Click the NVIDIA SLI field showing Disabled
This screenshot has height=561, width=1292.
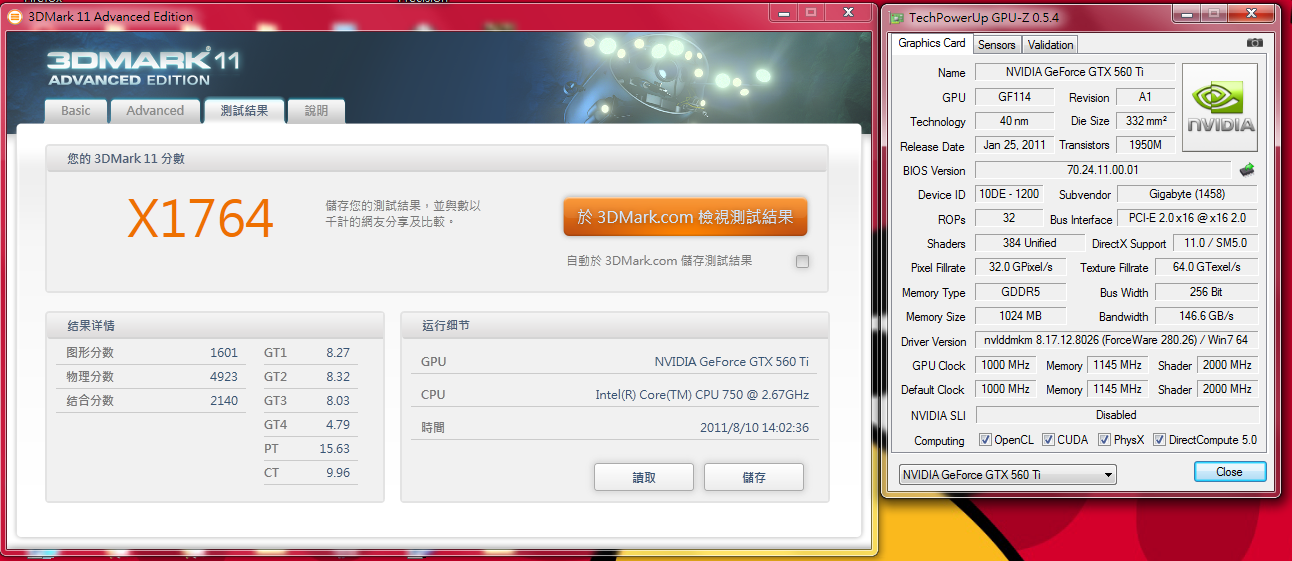point(1117,414)
